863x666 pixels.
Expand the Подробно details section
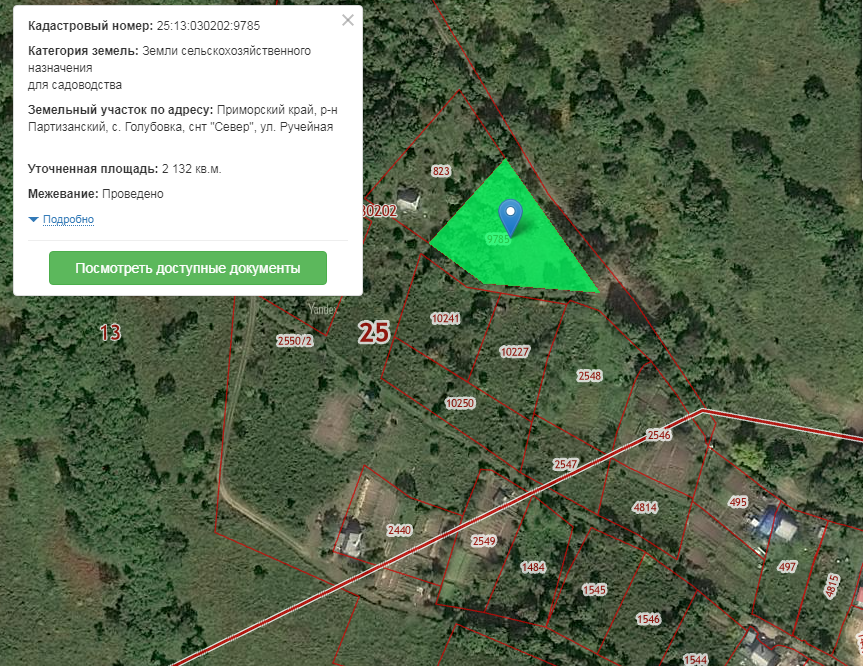(68, 219)
